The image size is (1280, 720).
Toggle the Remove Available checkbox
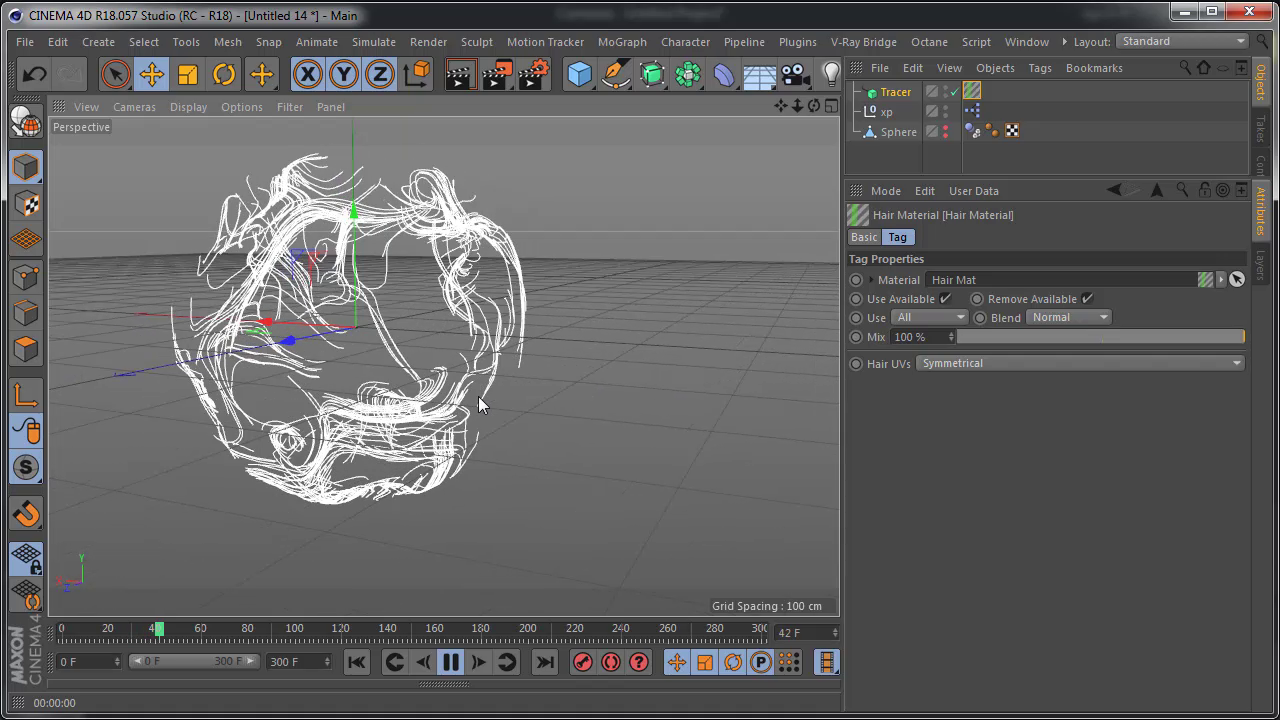[x=1087, y=298]
